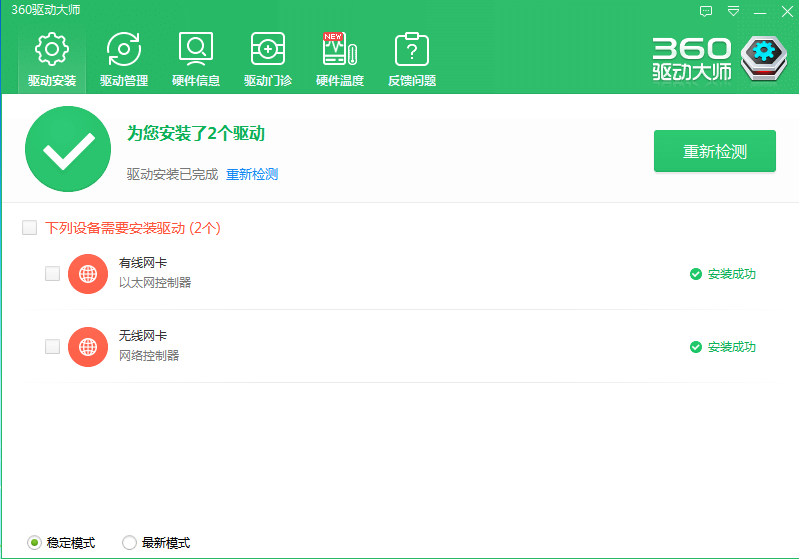The height and width of the screenshot is (559, 799).
Task: Click the 无线网卡 red globe icon
Action: point(88,347)
